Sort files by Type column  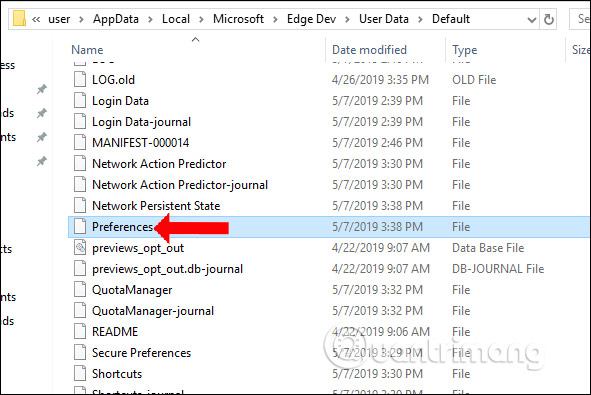tap(465, 50)
